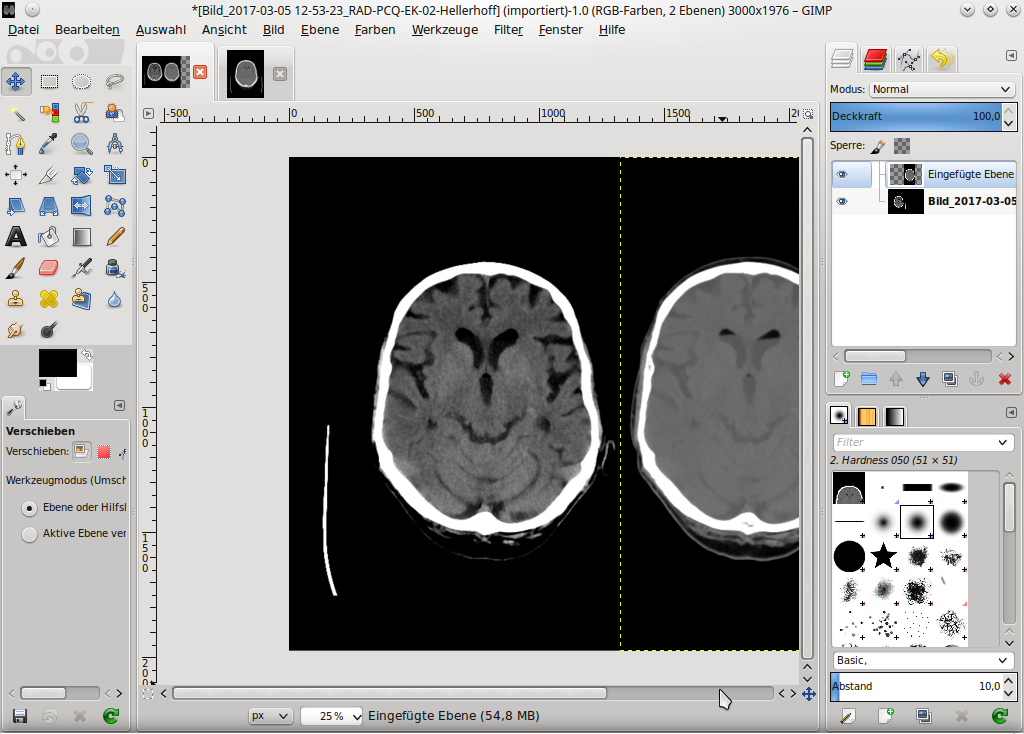The height and width of the screenshot is (734, 1024).
Task: Adjust the Deckkraft opacity slider
Action: click(x=915, y=116)
